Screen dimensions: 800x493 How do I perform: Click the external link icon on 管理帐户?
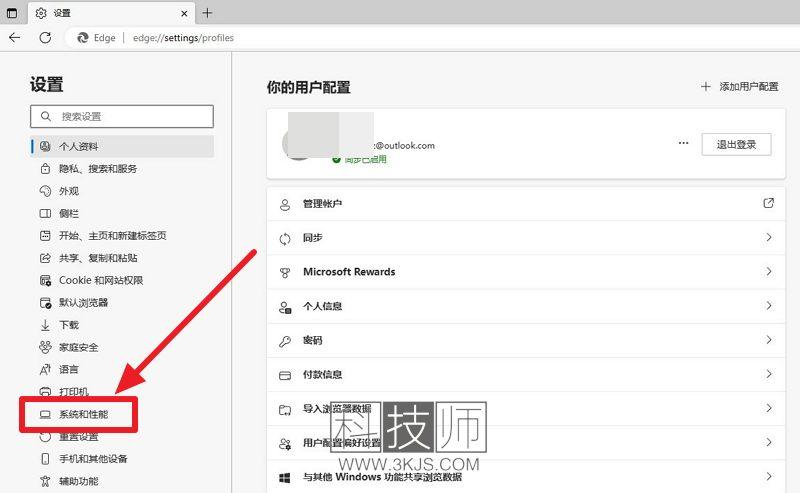click(768, 203)
